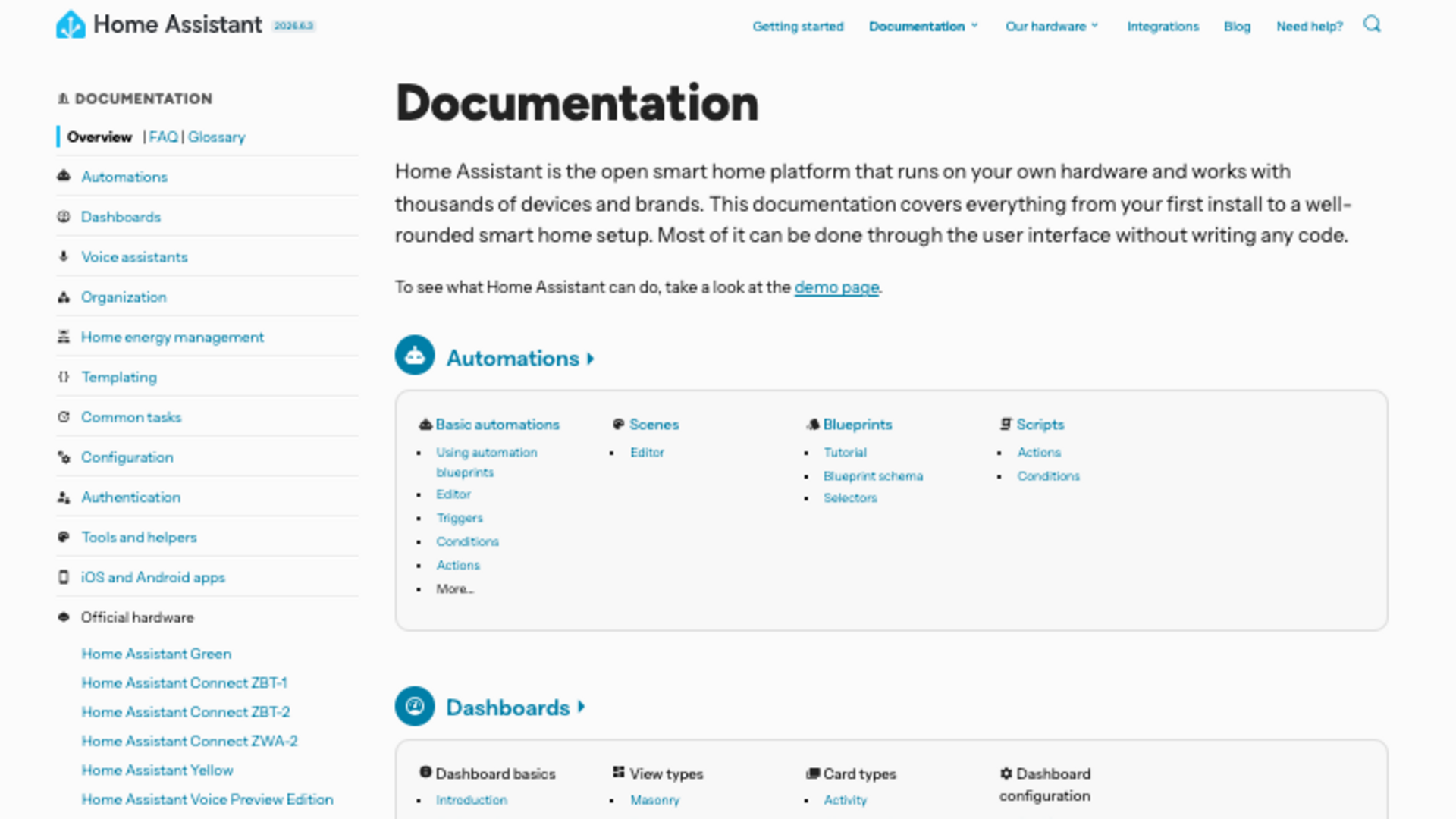This screenshot has height=819, width=1456.
Task: Open the Scenes heading link
Action: pyautogui.click(x=654, y=425)
